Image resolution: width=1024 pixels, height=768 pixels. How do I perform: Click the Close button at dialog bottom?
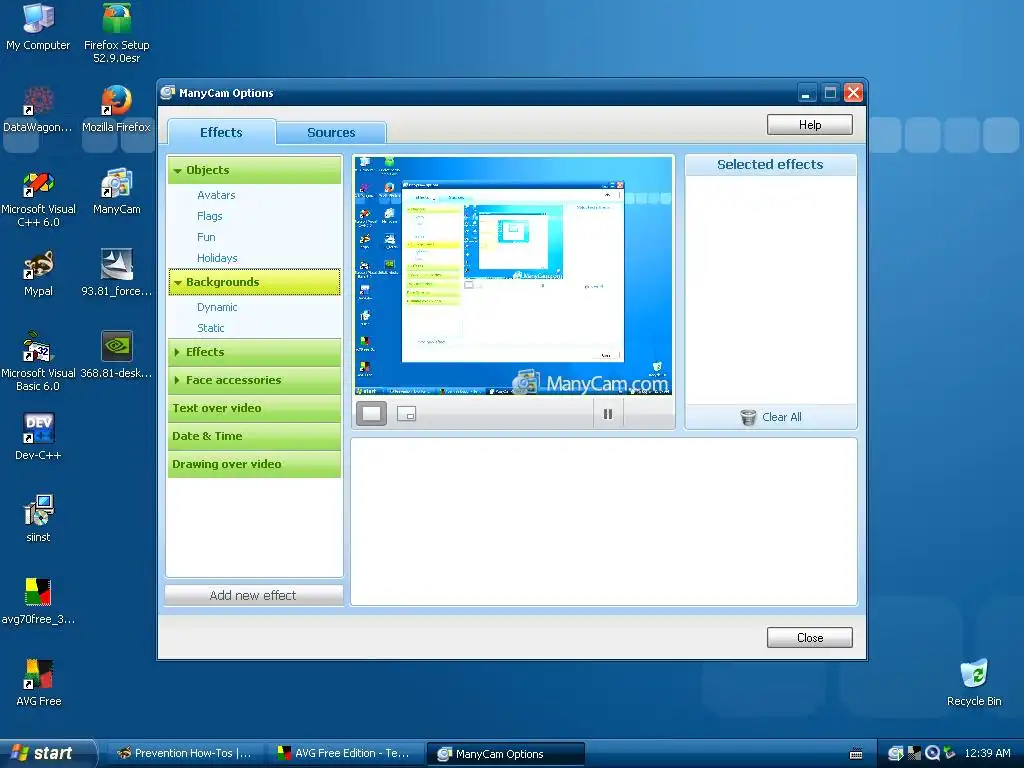[810, 637]
